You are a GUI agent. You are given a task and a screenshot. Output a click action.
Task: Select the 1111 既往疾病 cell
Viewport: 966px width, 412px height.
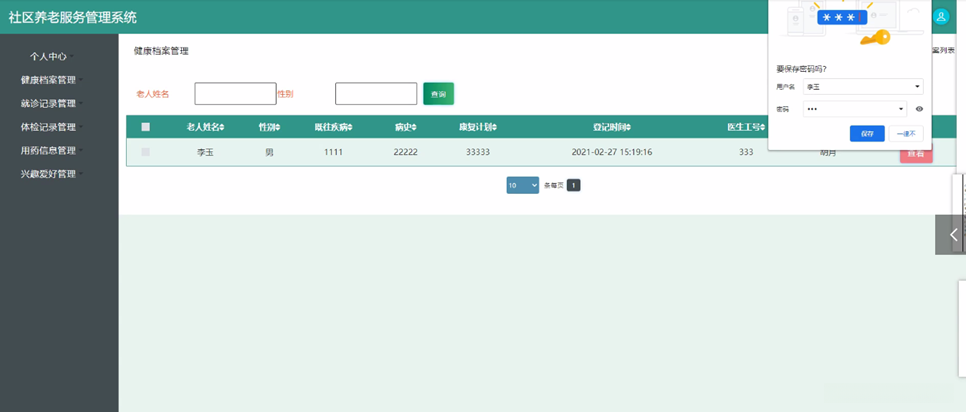click(x=333, y=151)
